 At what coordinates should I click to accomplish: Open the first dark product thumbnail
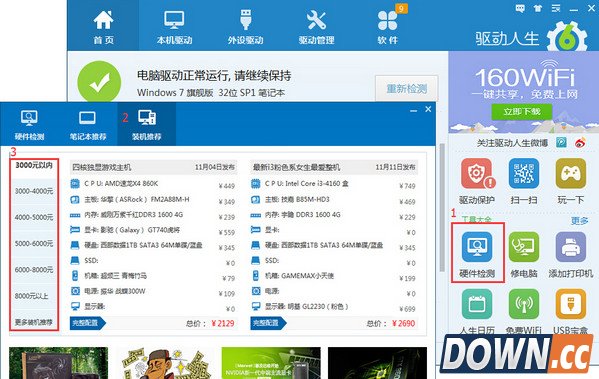click(58, 363)
